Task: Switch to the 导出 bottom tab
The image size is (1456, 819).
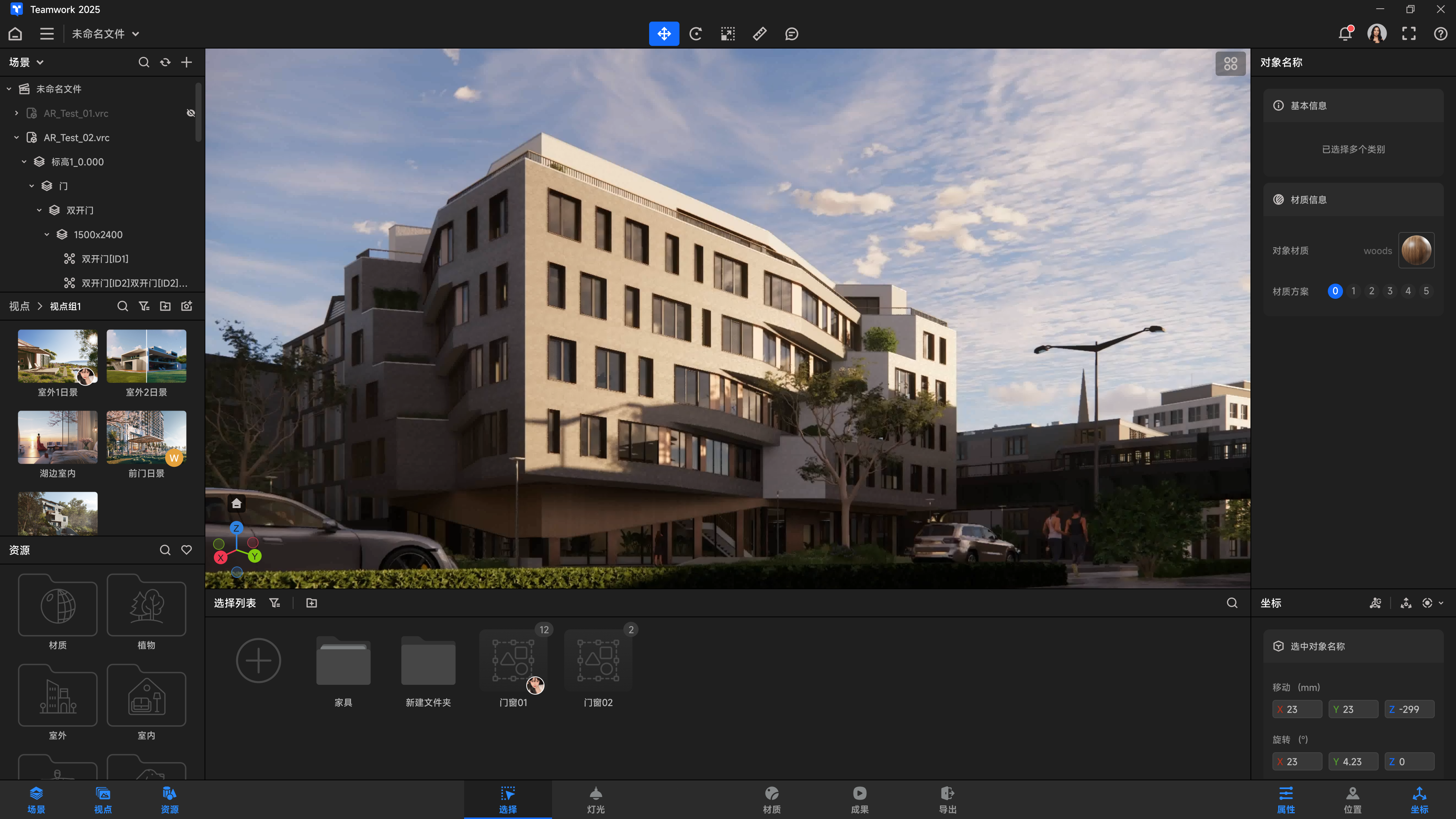Action: click(x=947, y=800)
